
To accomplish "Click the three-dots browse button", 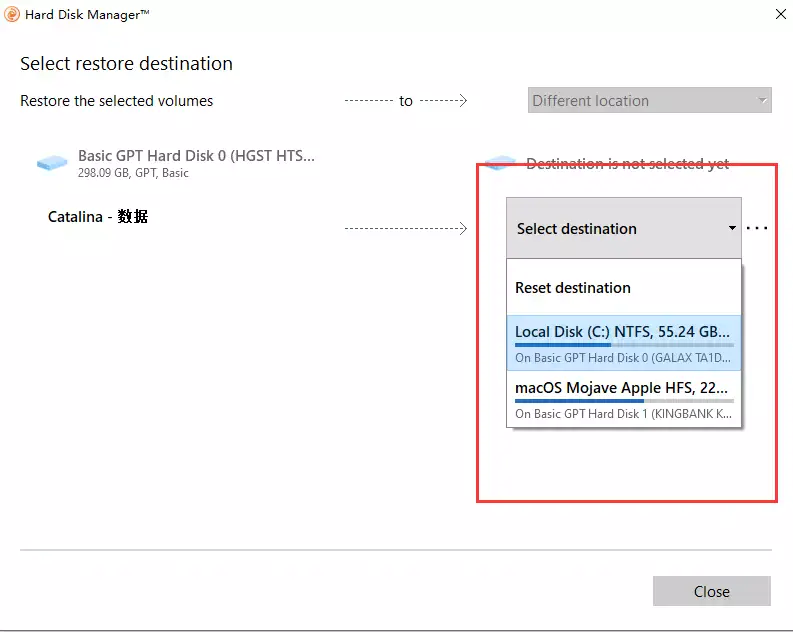I will (757, 228).
